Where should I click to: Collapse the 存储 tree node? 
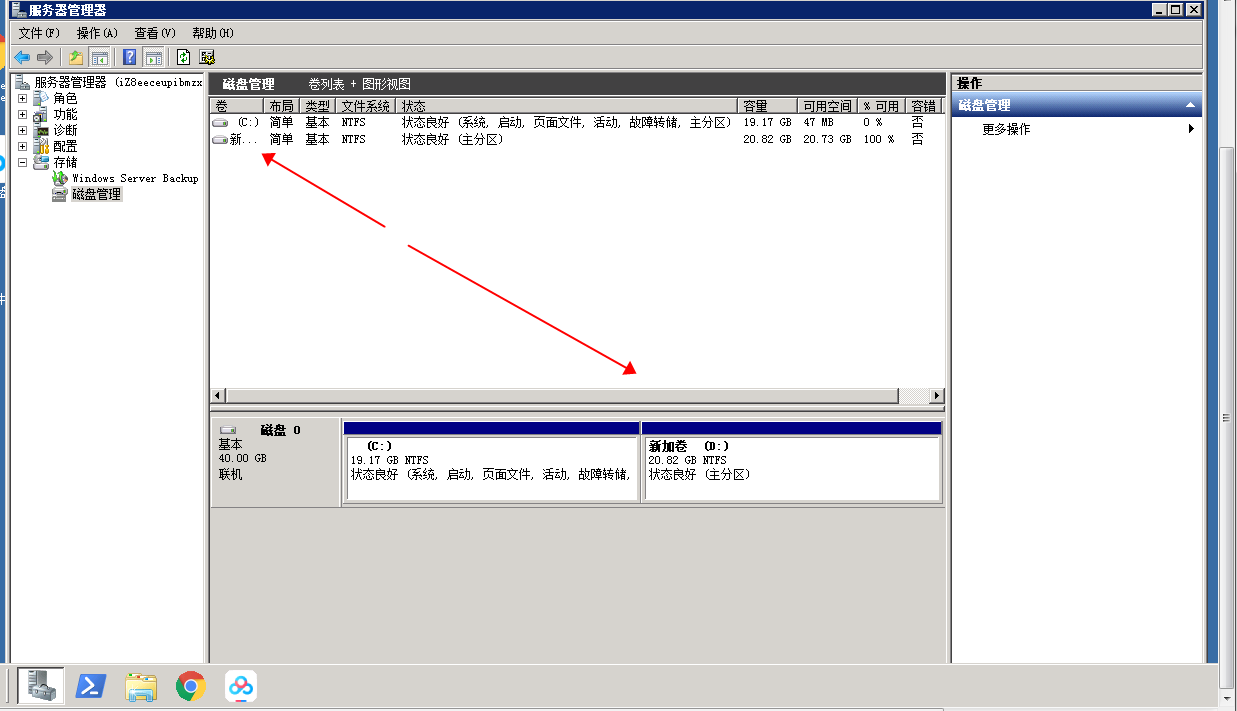click(22, 163)
